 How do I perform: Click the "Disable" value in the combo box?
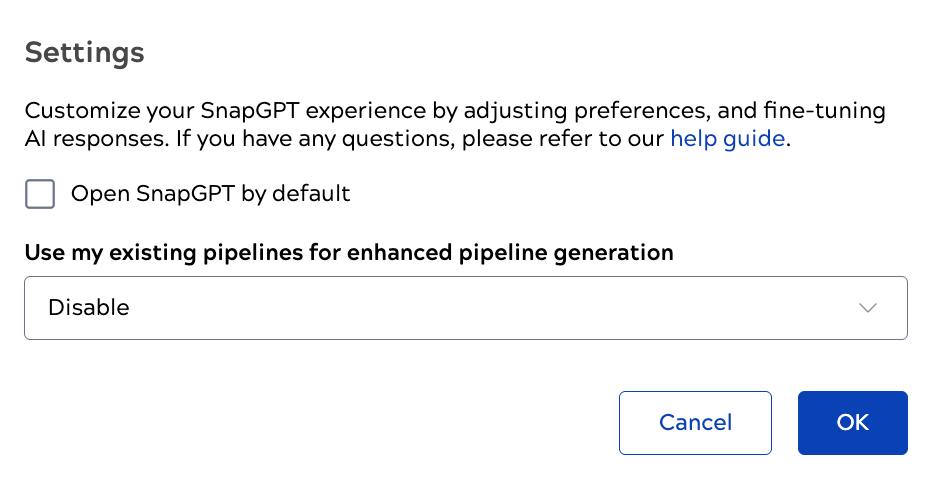89,308
